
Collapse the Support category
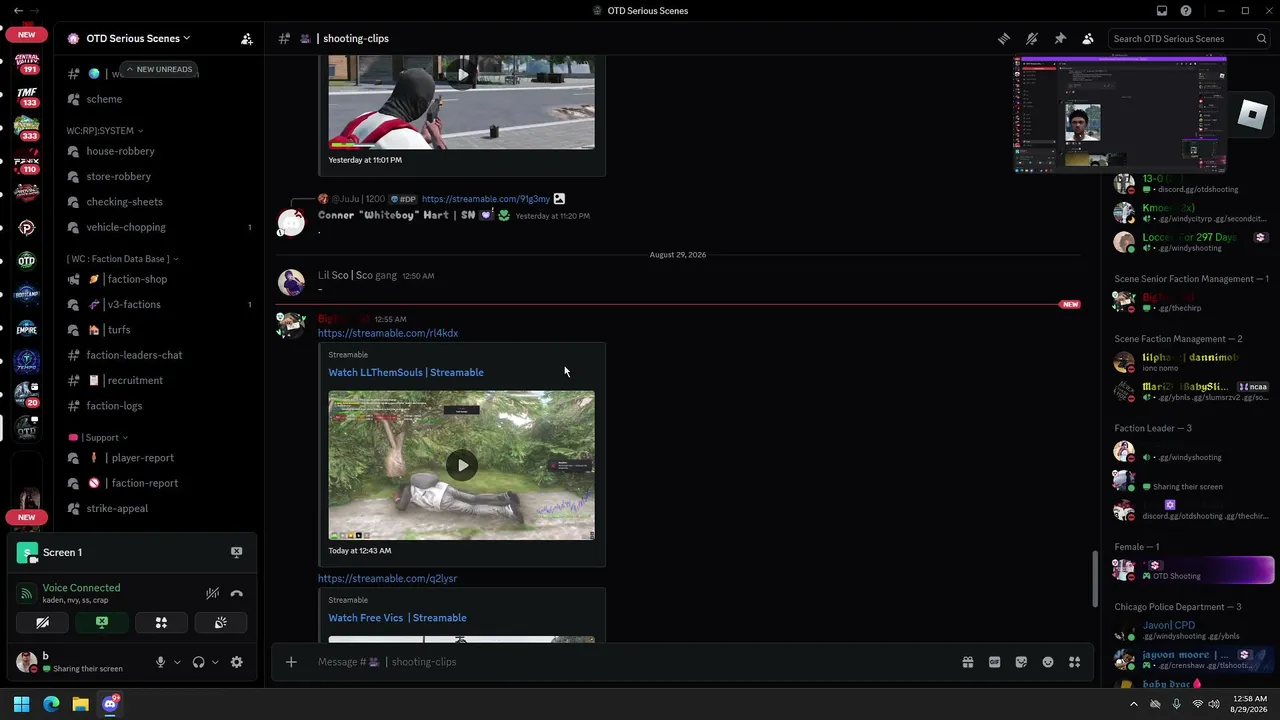click(98, 437)
